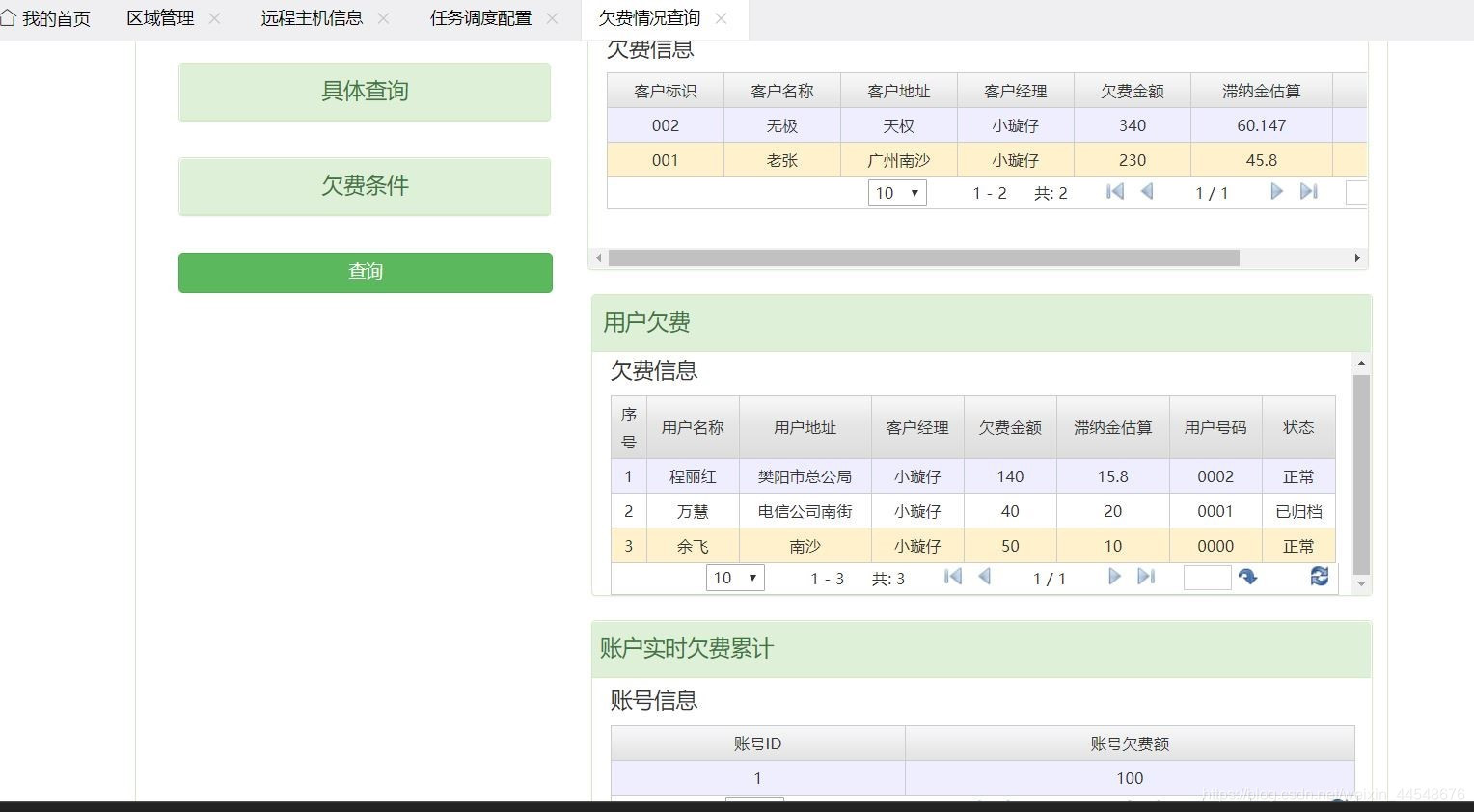Click the 用户欠费 scrollbar down arrow
The height and width of the screenshot is (812, 1474).
pos(1361,583)
